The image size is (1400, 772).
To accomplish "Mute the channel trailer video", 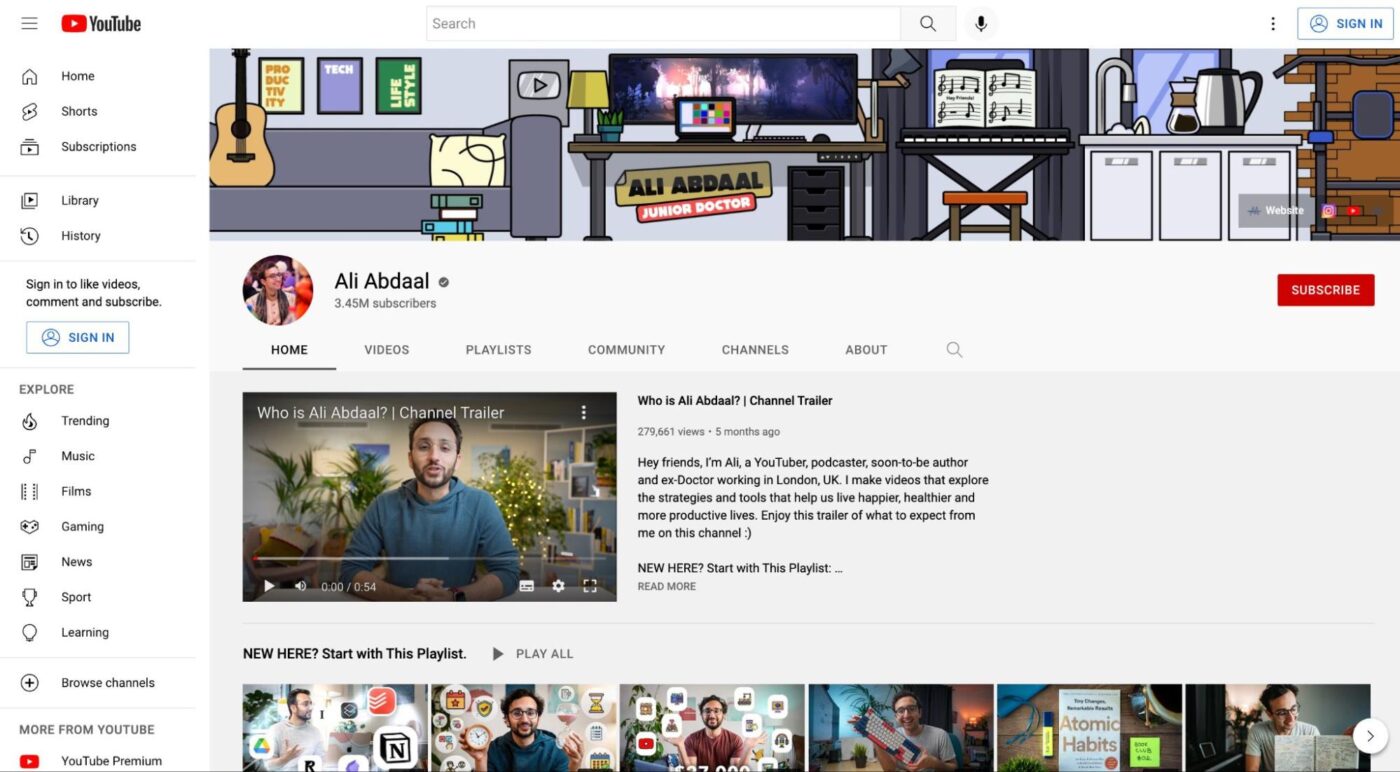I will coord(300,586).
